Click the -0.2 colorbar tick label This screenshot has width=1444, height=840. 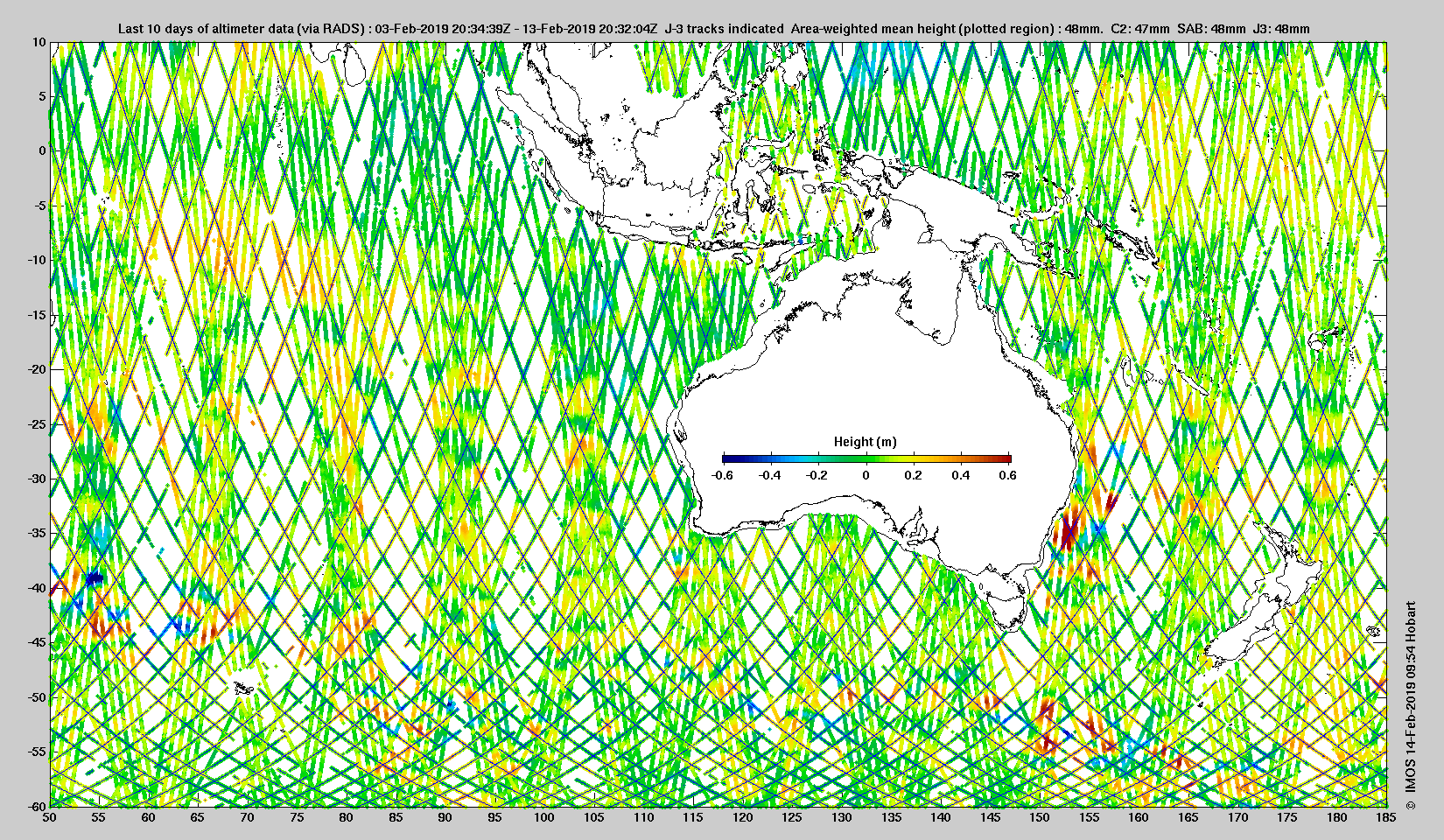point(817,476)
